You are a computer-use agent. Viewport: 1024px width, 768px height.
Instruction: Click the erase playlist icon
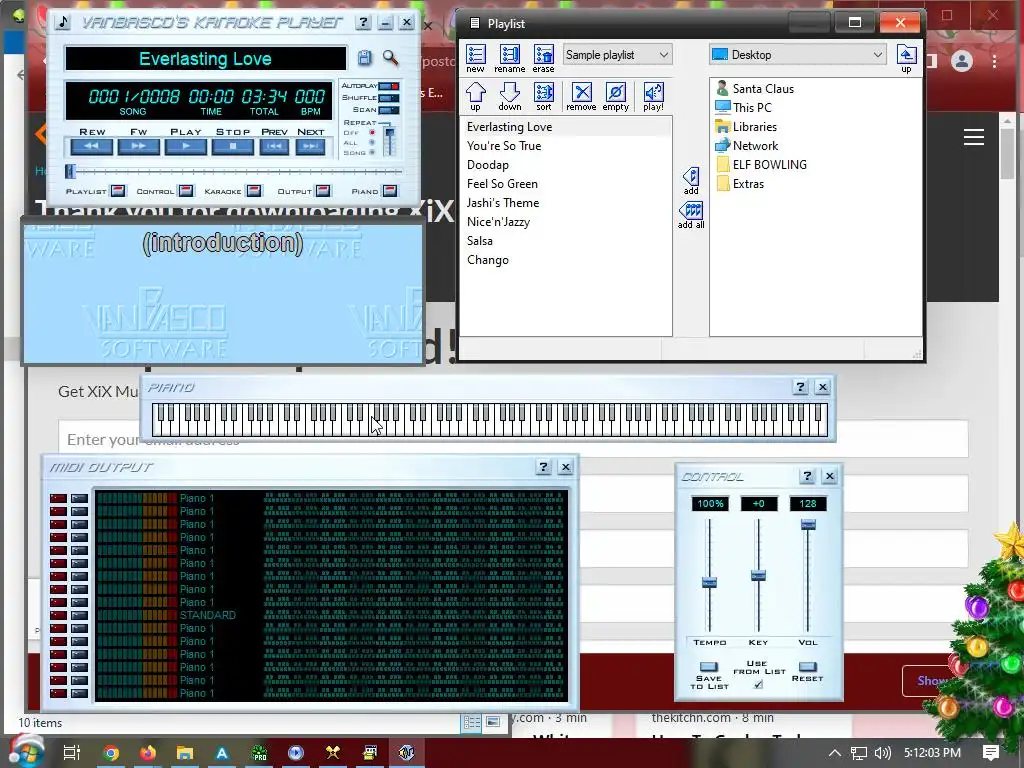click(x=543, y=59)
